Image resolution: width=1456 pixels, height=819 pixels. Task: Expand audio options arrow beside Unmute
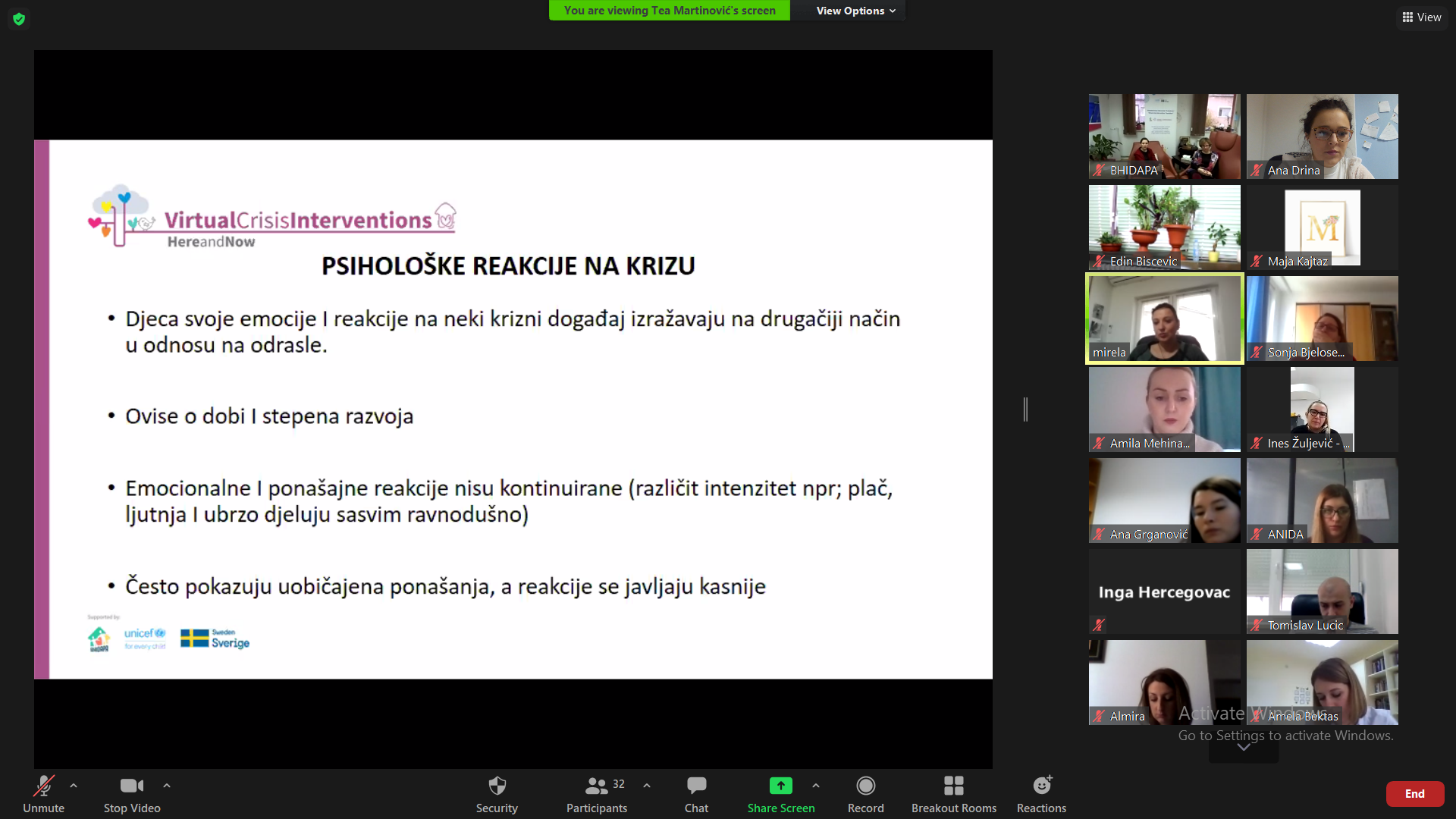pyautogui.click(x=74, y=786)
